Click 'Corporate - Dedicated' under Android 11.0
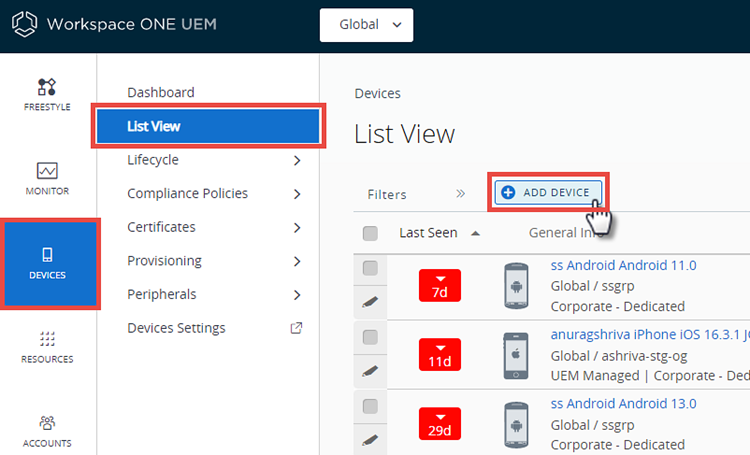The height and width of the screenshot is (455, 750). 618,306
